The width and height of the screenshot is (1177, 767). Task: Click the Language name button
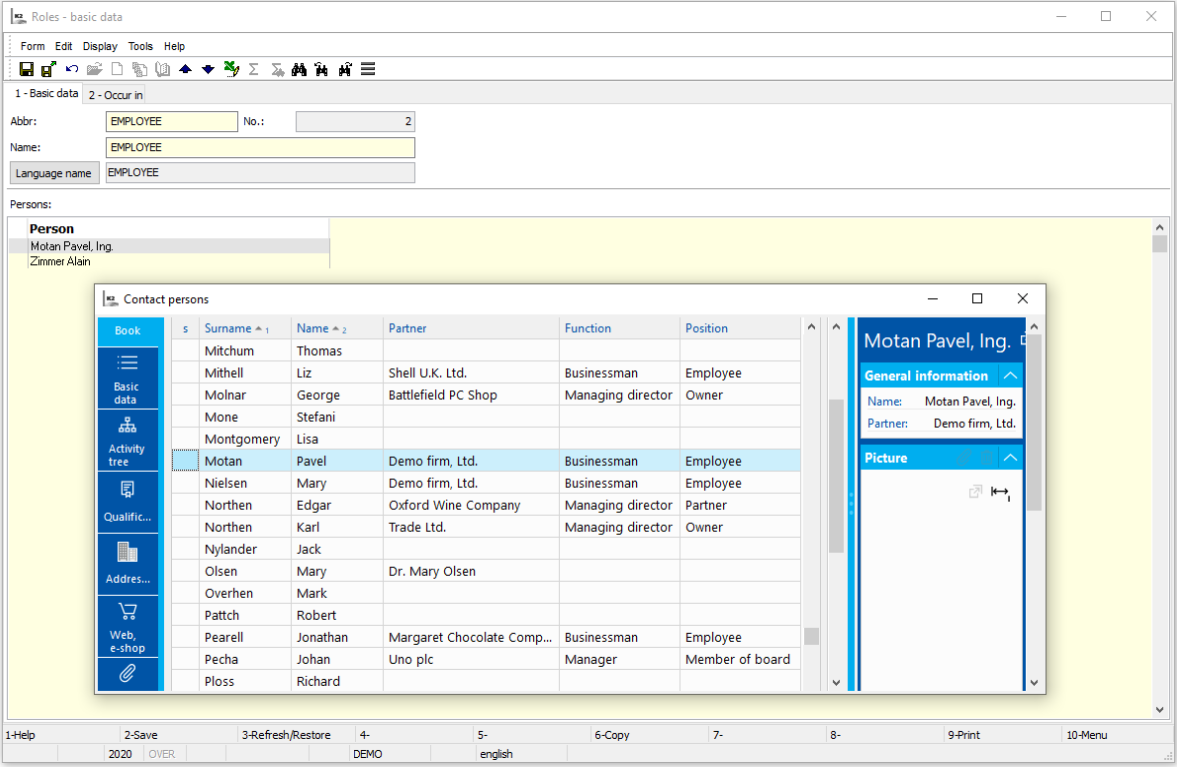click(x=54, y=173)
